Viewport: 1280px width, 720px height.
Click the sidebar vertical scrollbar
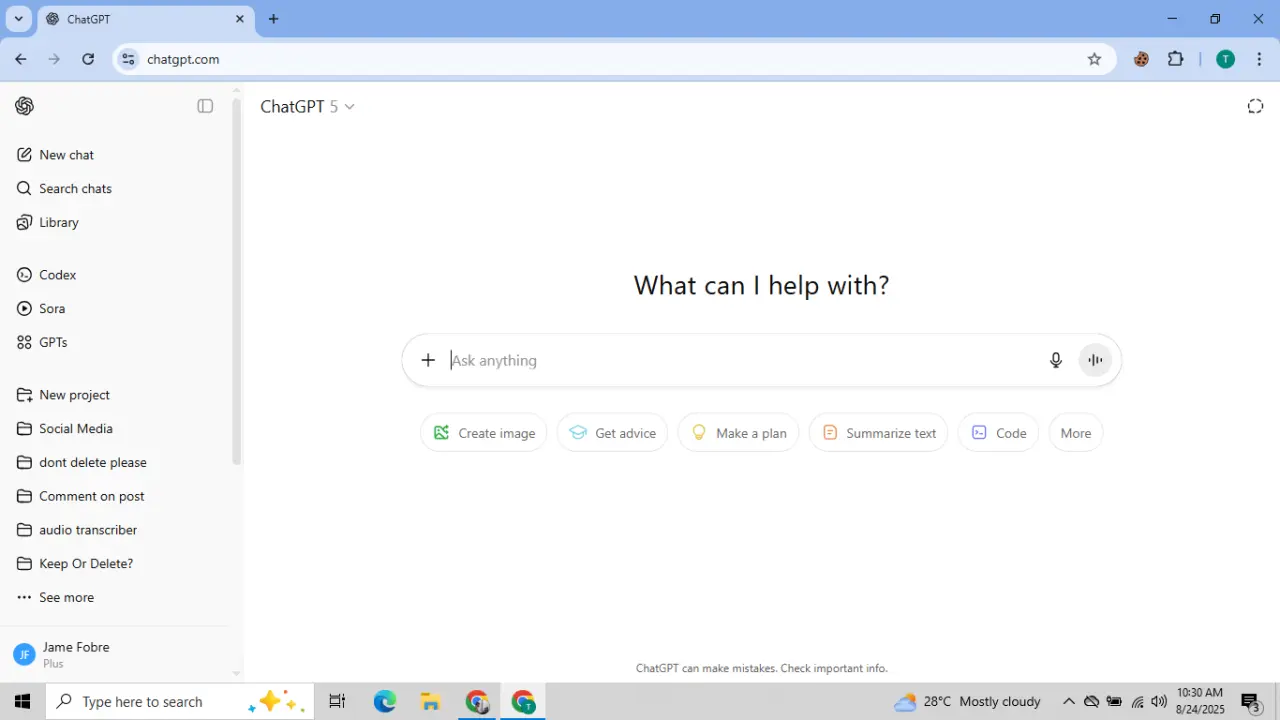pyautogui.click(x=237, y=280)
